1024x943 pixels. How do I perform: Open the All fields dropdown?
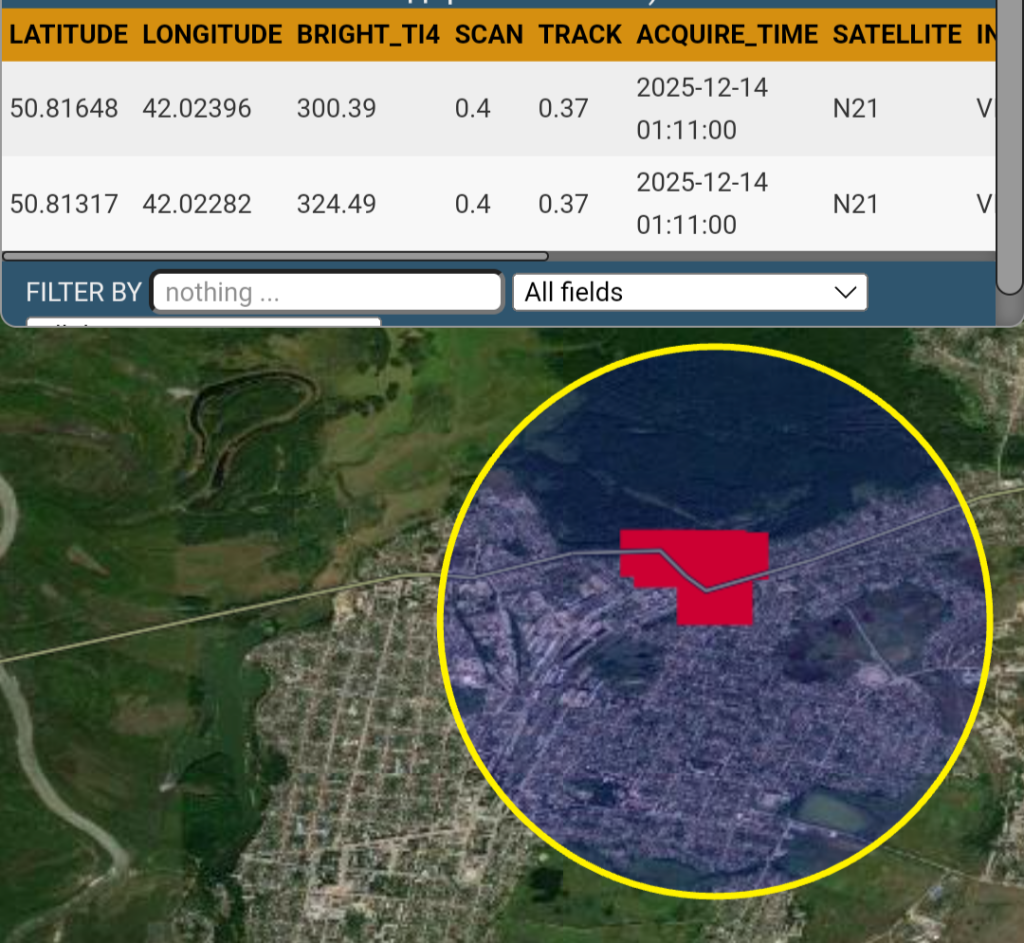(x=689, y=292)
